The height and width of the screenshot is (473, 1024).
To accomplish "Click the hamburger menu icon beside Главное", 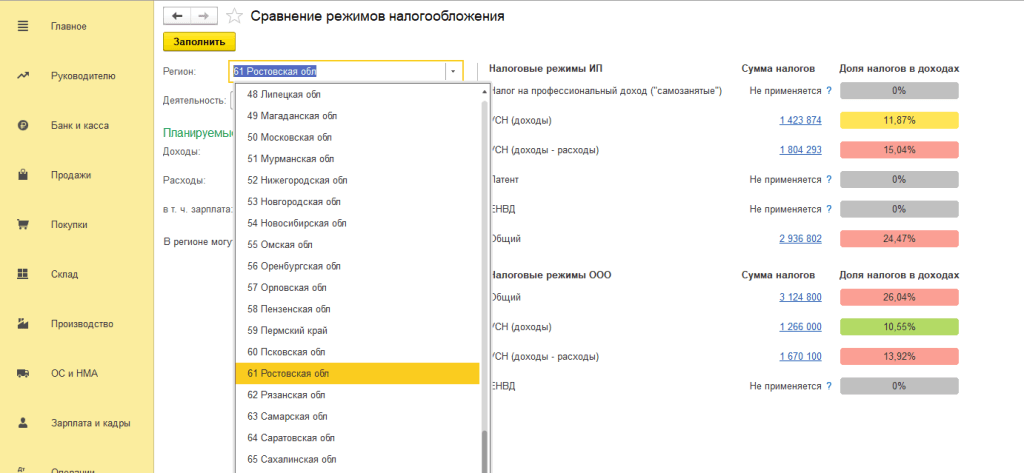I will 22,26.
